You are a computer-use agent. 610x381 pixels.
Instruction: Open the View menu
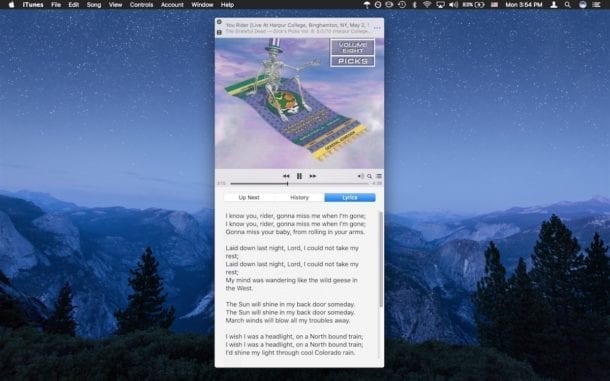point(115,5)
